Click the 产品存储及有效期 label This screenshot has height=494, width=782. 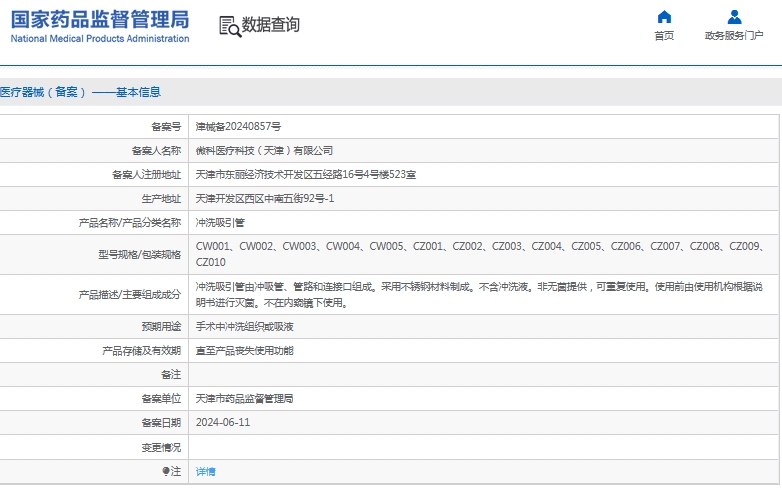142,351
